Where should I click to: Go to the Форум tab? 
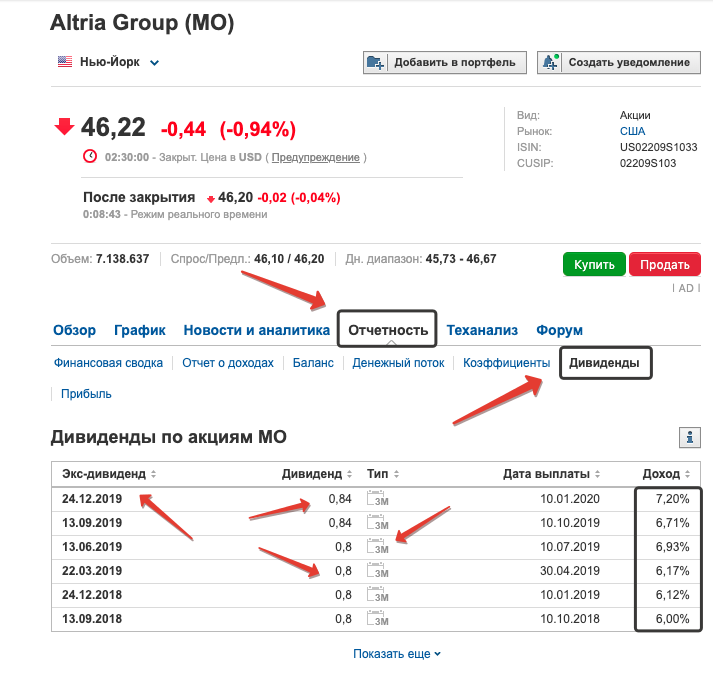click(559, 330)
